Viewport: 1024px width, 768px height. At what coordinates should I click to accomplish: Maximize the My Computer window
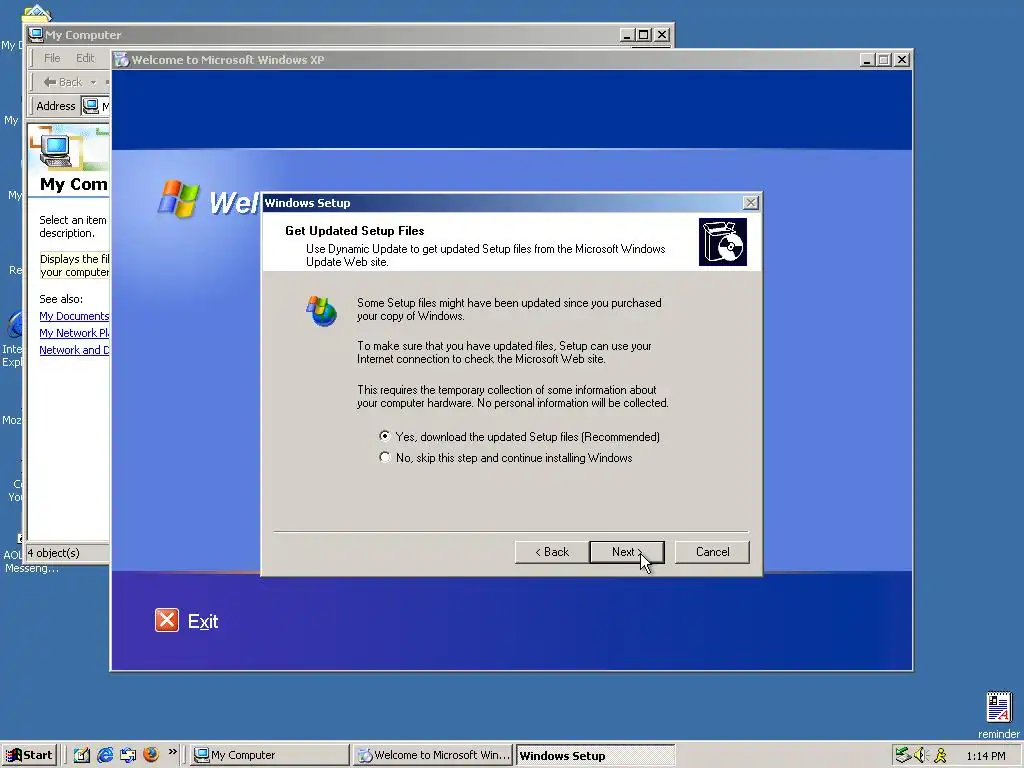tap(644, 35)
